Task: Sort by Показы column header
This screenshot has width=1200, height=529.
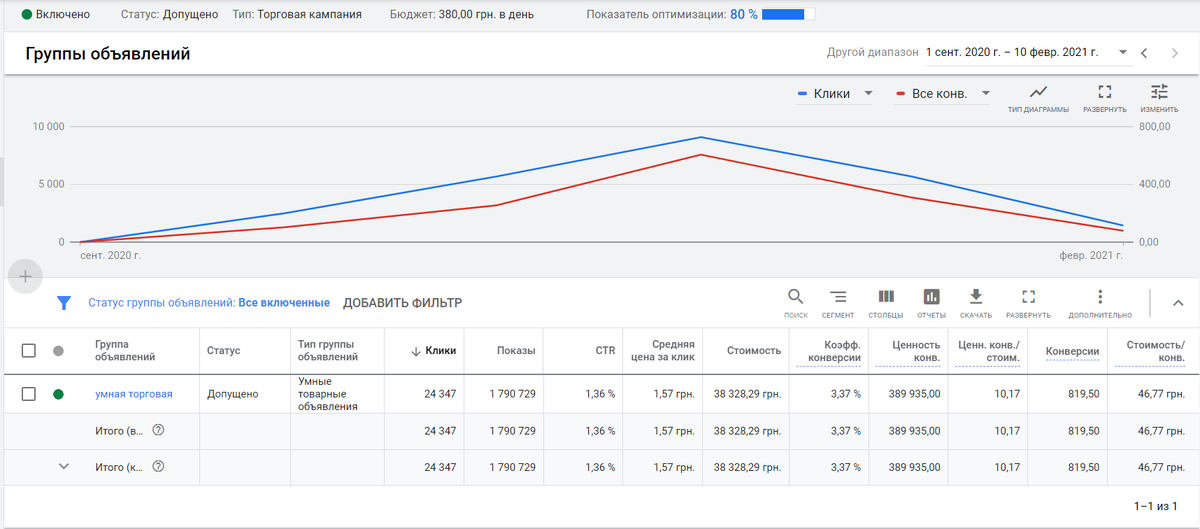Action: pyautogui.click(x=516, y=351)
